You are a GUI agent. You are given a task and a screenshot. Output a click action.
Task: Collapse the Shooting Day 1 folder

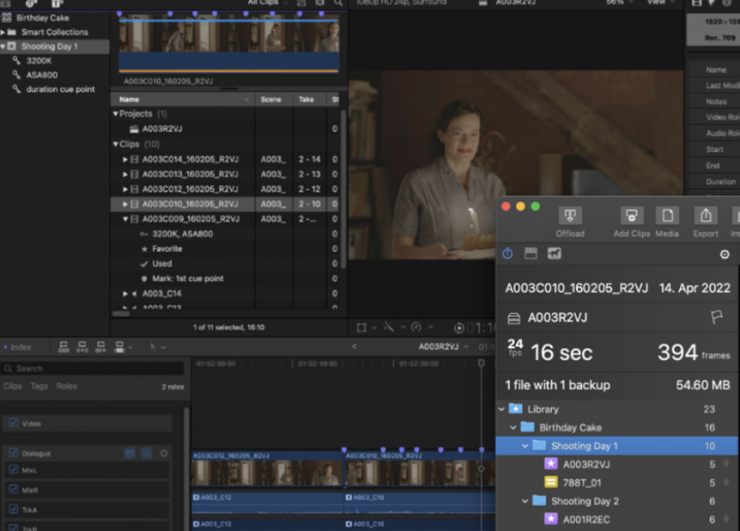tap(525, 446)
